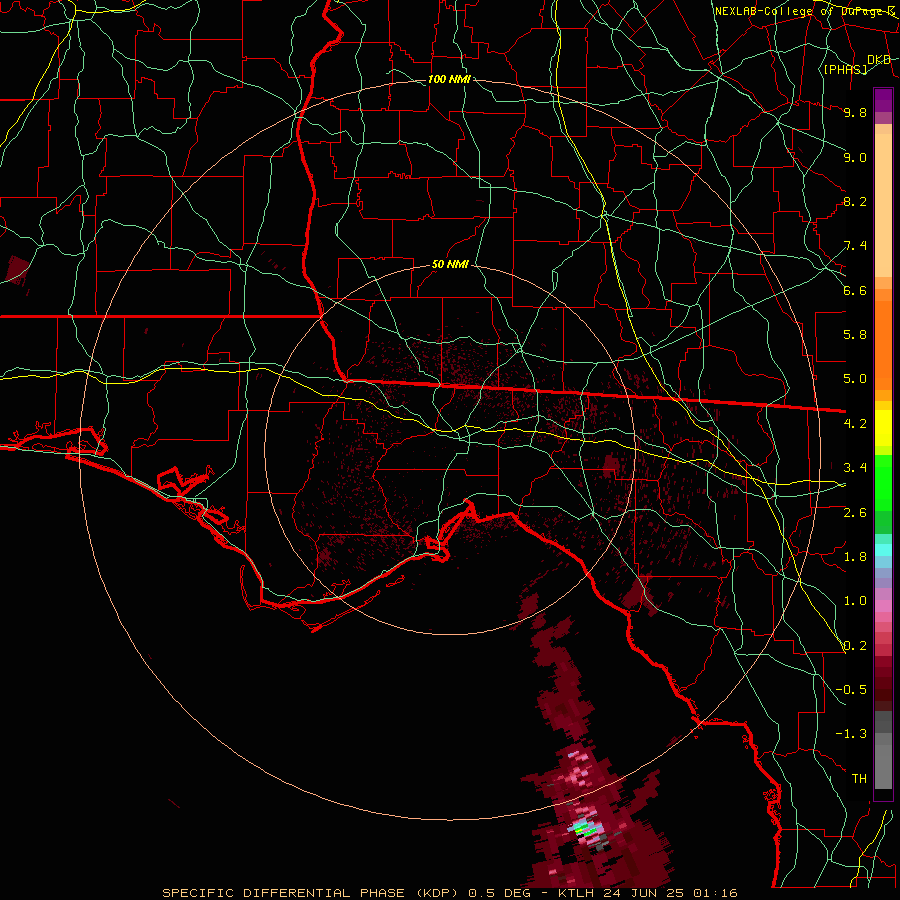Click the "24 JUN 25" date in caption
This screenshot has width=900, height=900.
click(643, 893)
